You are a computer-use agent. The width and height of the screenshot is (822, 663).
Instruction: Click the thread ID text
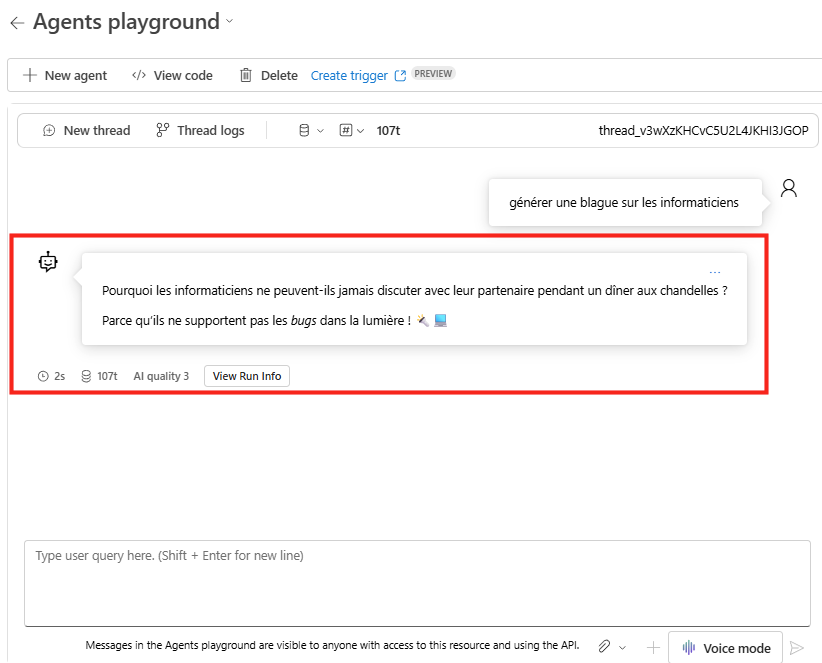tap(702, 130)
